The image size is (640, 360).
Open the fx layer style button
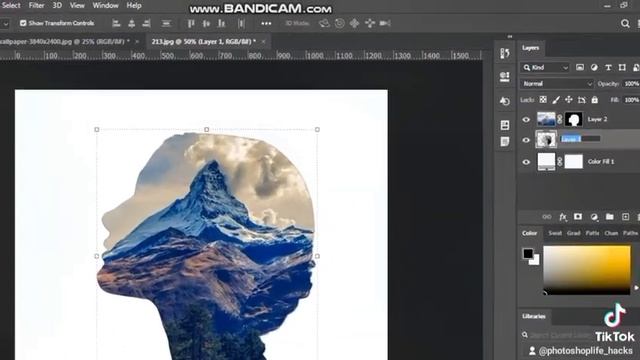point(563,217)
